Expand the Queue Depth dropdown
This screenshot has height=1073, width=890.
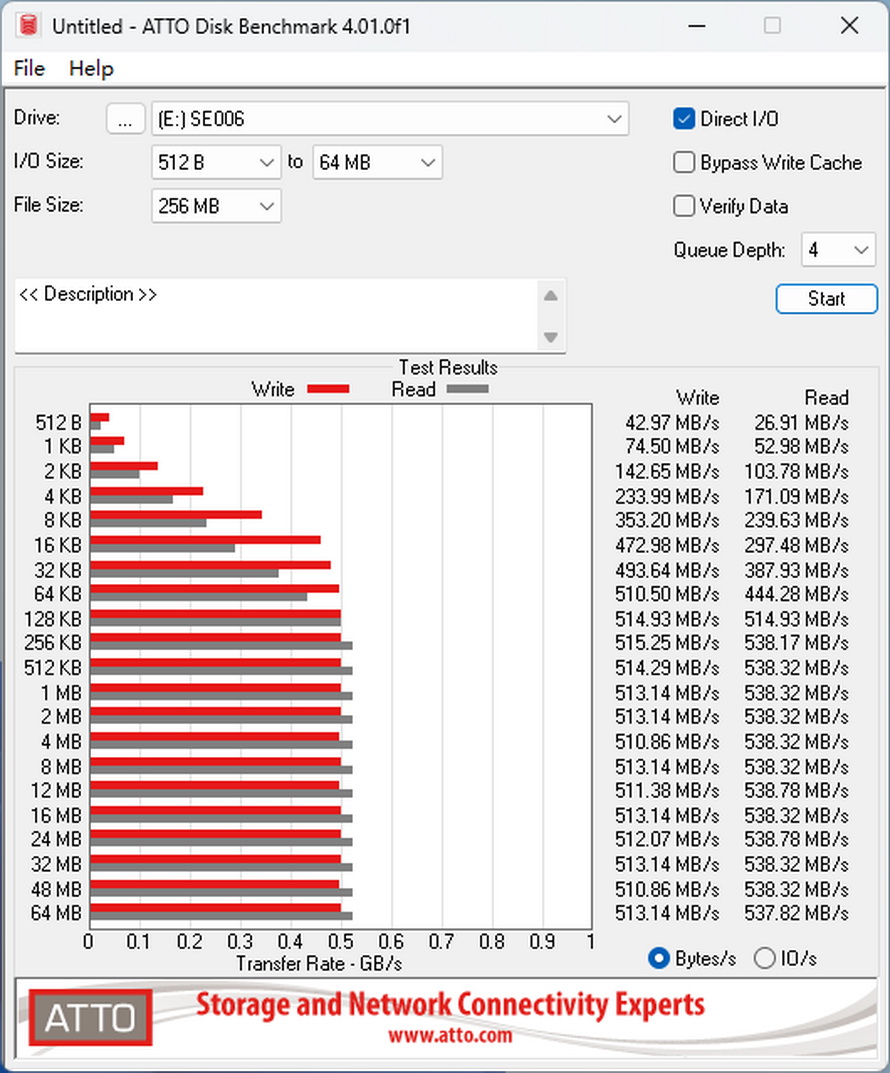[x=838, y=250]
